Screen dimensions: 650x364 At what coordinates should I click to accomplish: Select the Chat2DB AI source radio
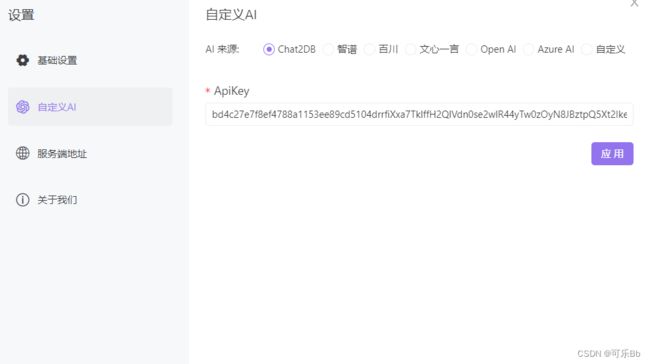click(269, 49)
